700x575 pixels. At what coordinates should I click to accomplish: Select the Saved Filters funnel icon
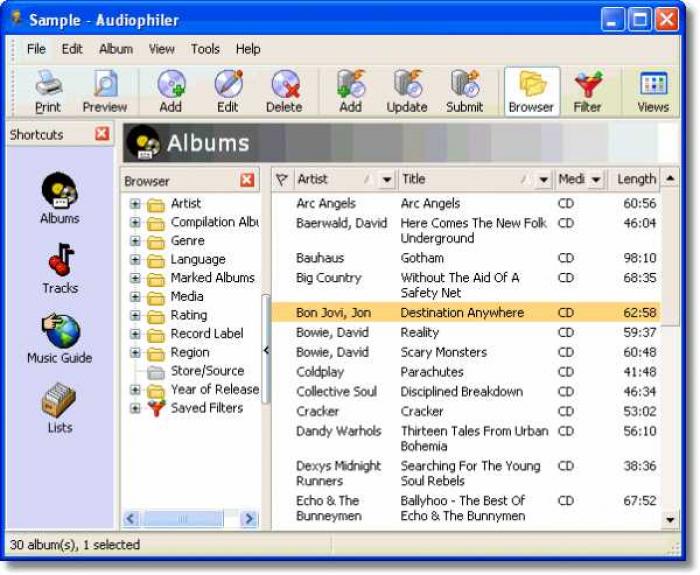(156, 408)
